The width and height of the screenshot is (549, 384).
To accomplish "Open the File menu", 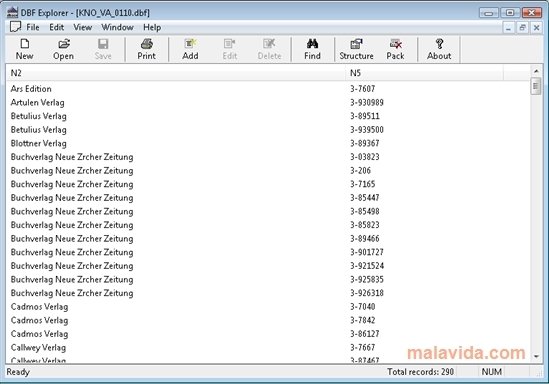I will point(33,27).
